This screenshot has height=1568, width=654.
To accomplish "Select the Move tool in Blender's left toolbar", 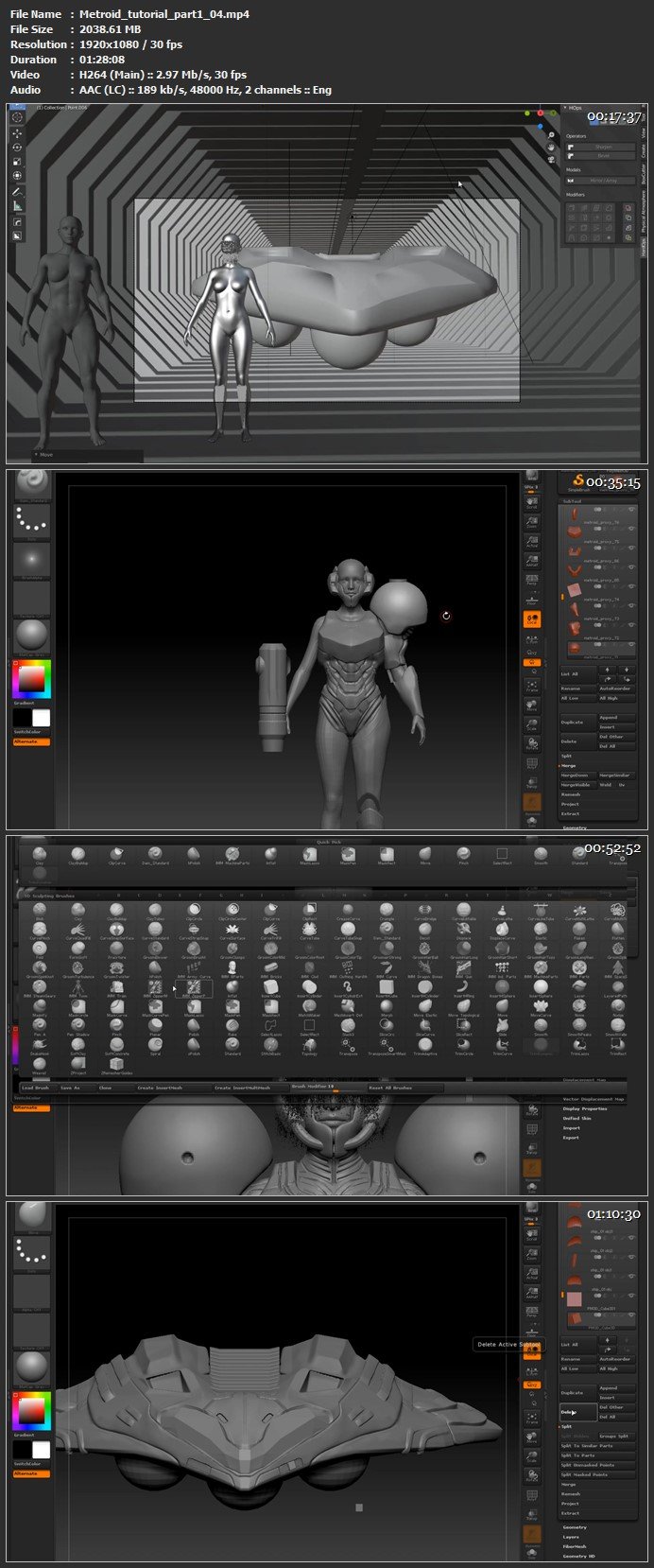I will point(17,133).
